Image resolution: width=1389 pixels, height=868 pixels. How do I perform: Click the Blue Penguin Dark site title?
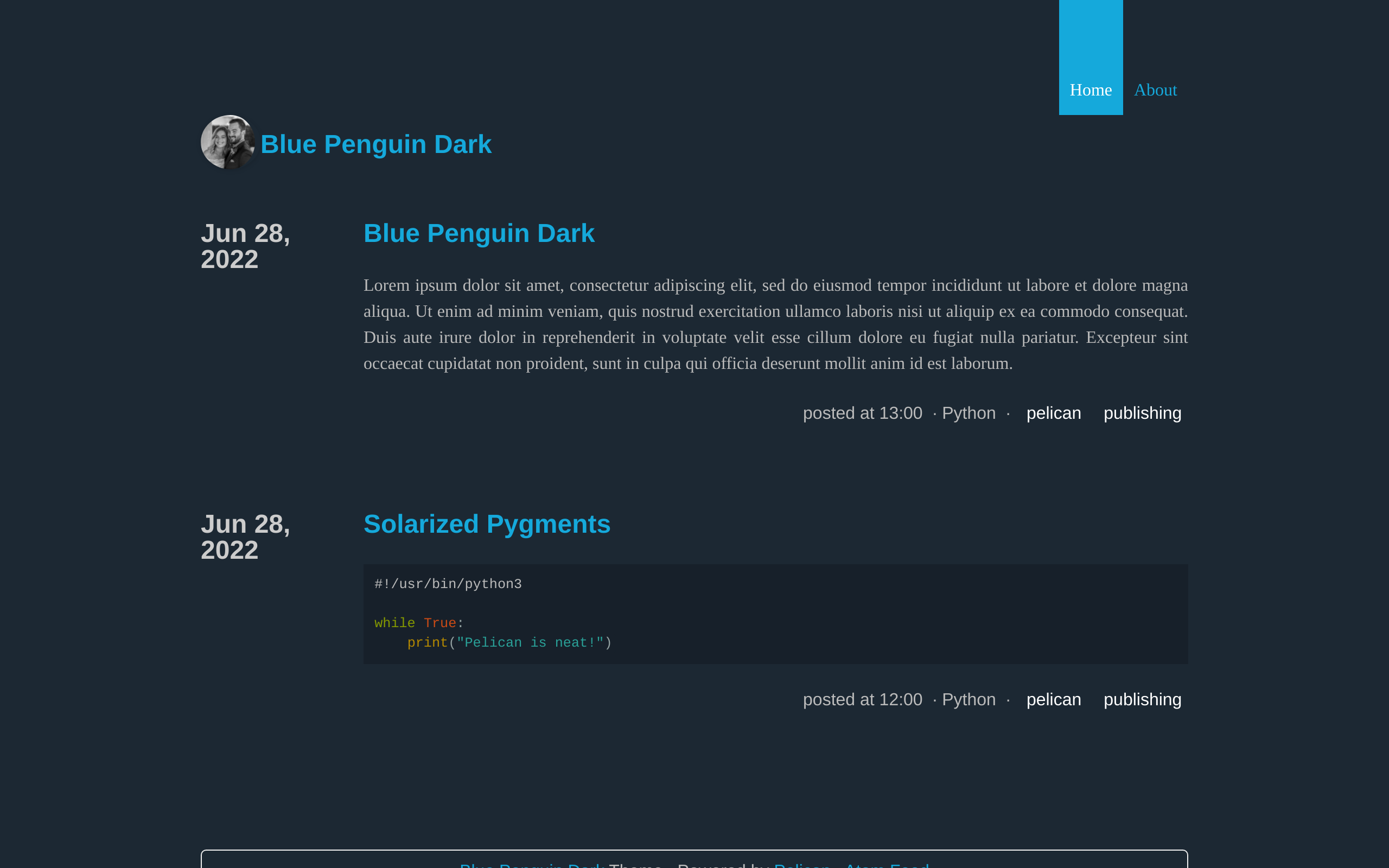click(376, 144)
